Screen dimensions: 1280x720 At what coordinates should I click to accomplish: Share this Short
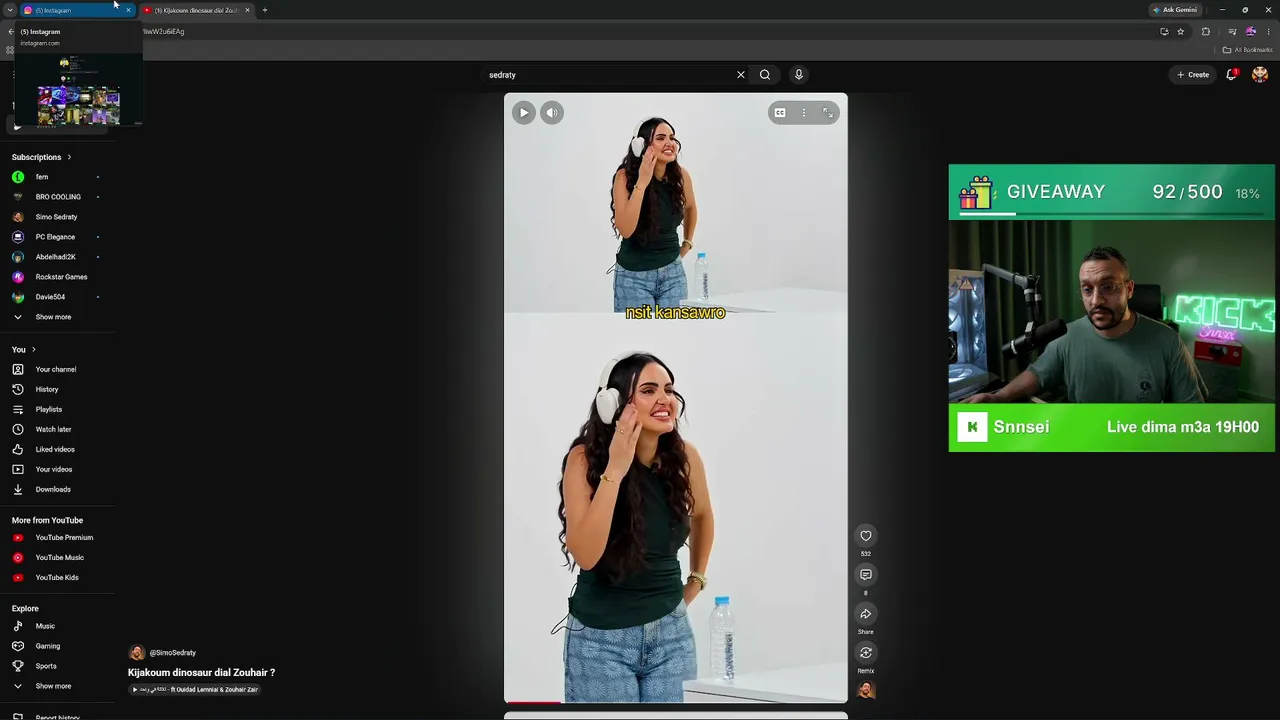click(x=866, y=614)
